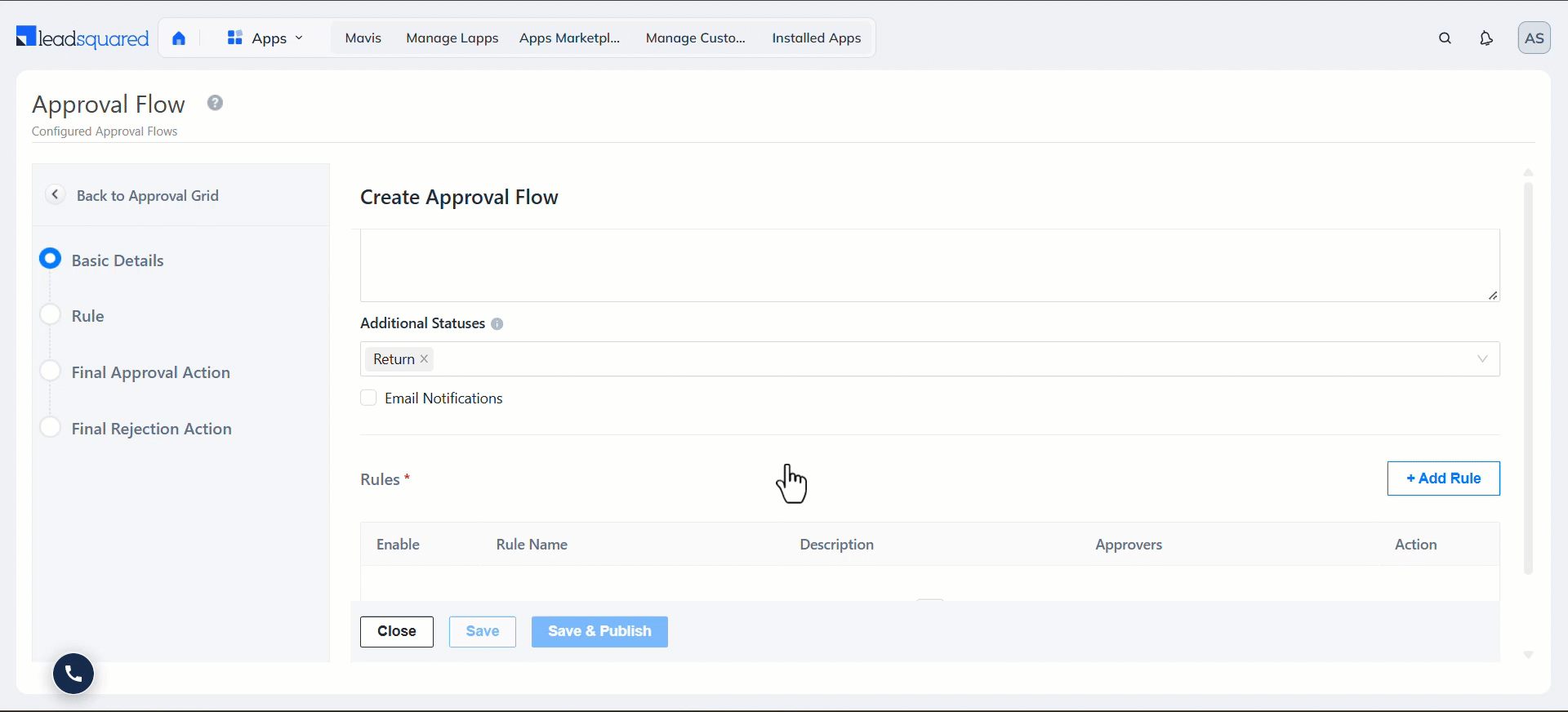Click the back chevron icon in sidebar
This screenshot has width=1568, height=712.
click(55, 194)
